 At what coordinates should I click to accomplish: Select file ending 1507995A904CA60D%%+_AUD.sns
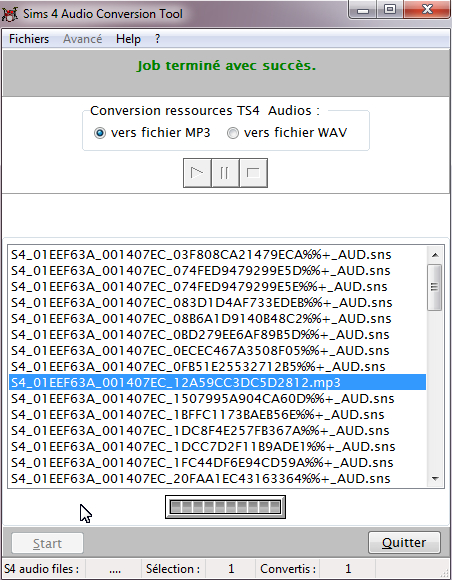pyautogui.click(x=217, y=398)
